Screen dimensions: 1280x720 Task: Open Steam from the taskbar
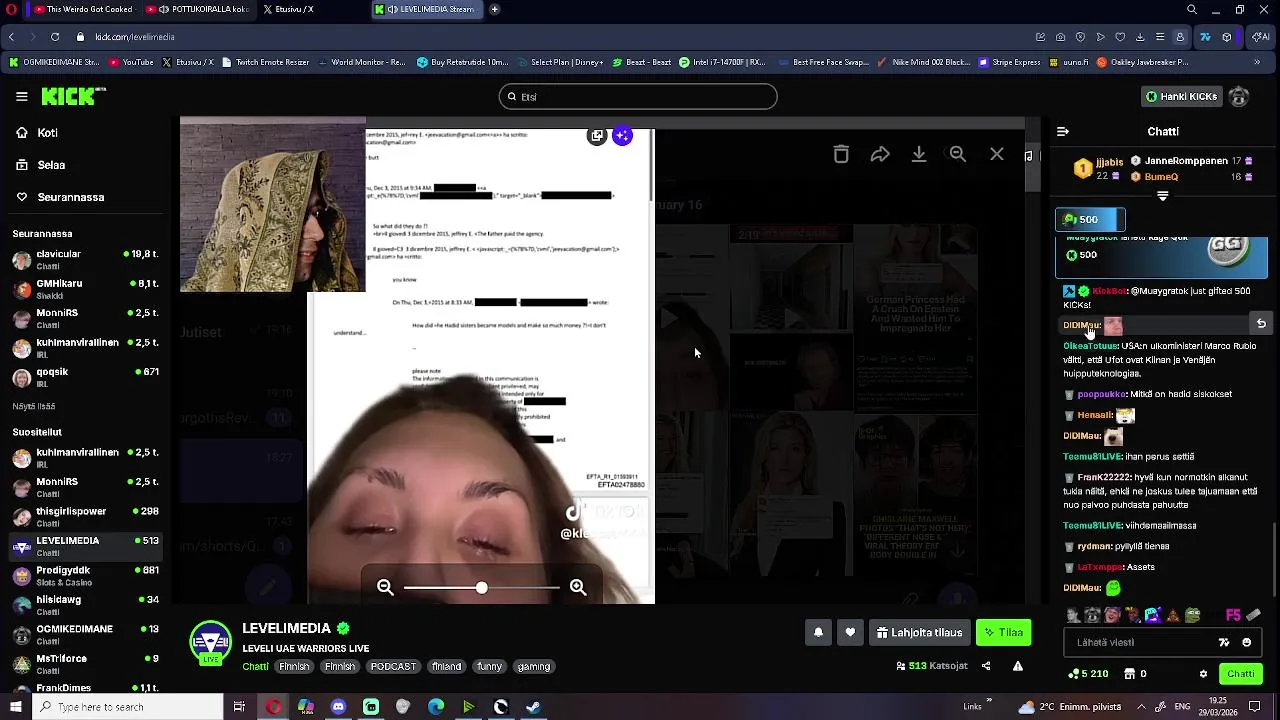(533, 707)
